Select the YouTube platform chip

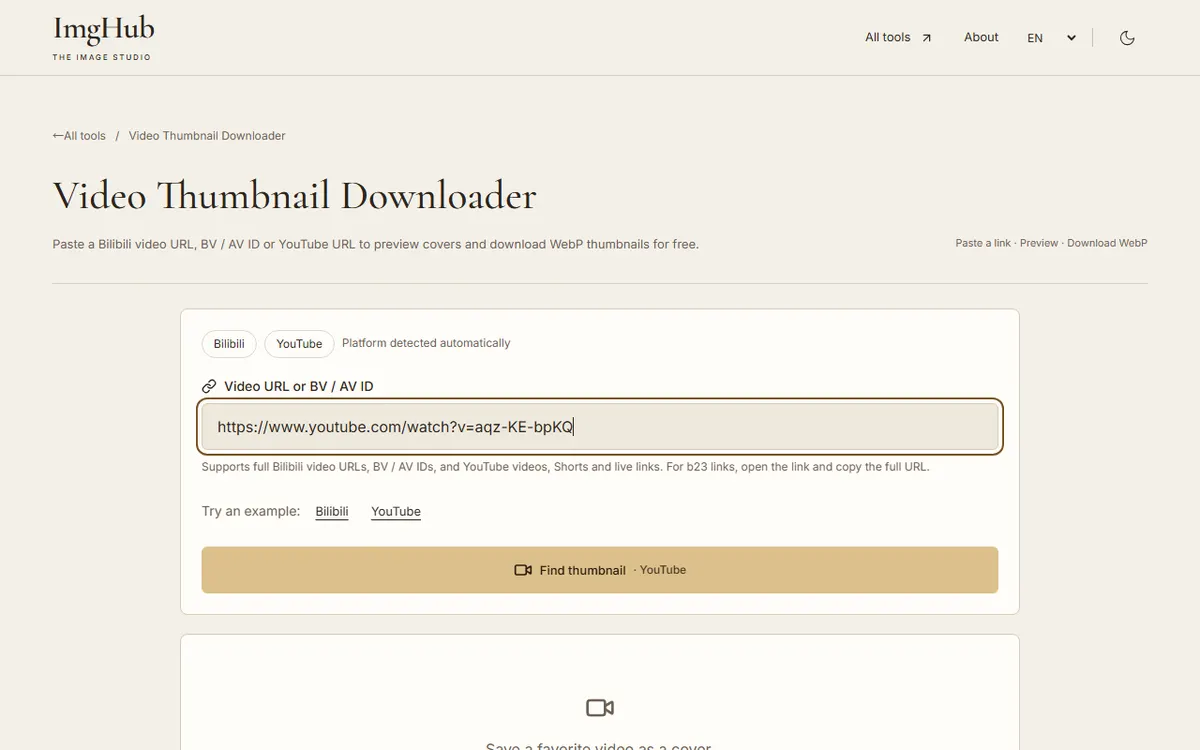tap(299, 344)
